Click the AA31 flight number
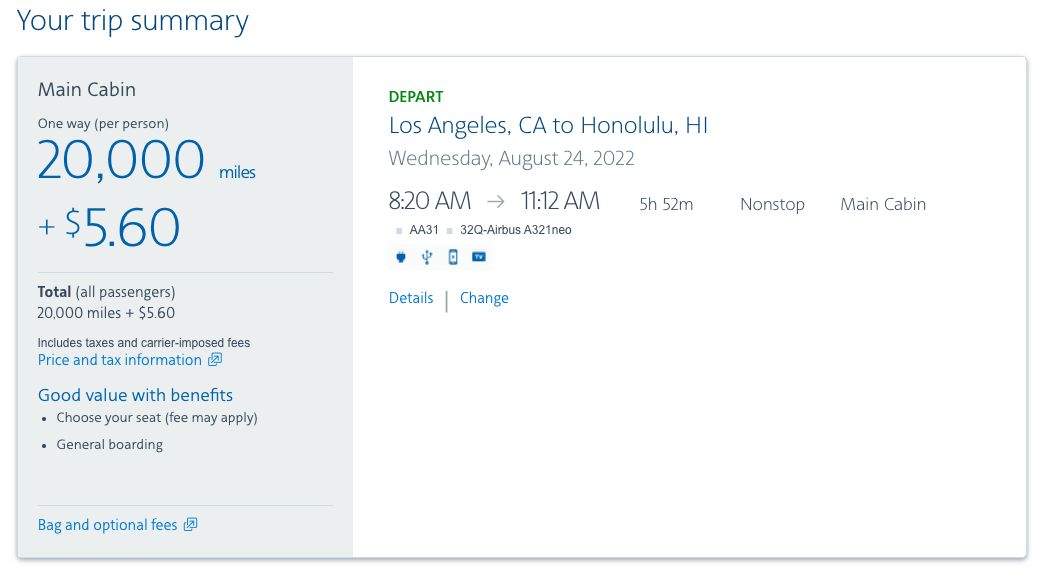The width and height of the screenshot is (1052, 577). tap(424, 230)
